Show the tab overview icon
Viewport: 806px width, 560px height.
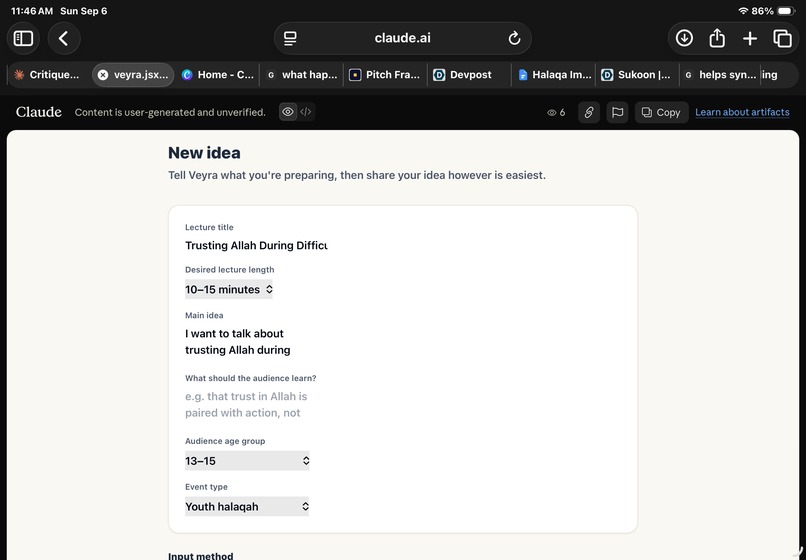[782, 39]
